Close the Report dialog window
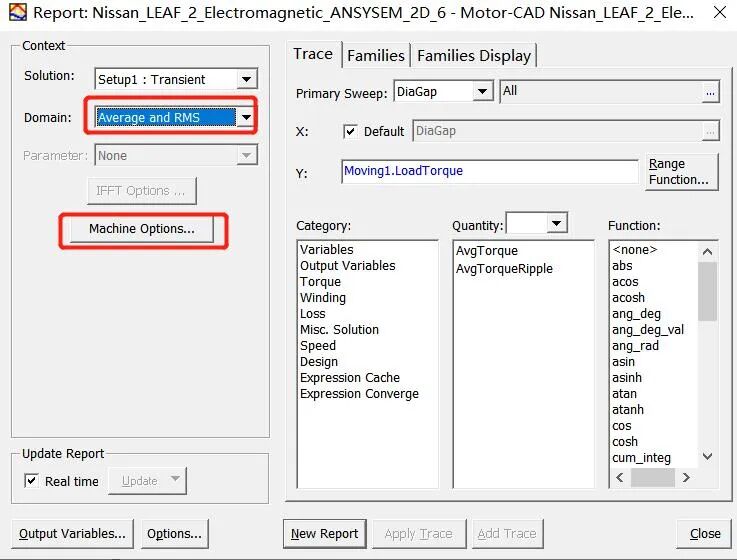 720,12
